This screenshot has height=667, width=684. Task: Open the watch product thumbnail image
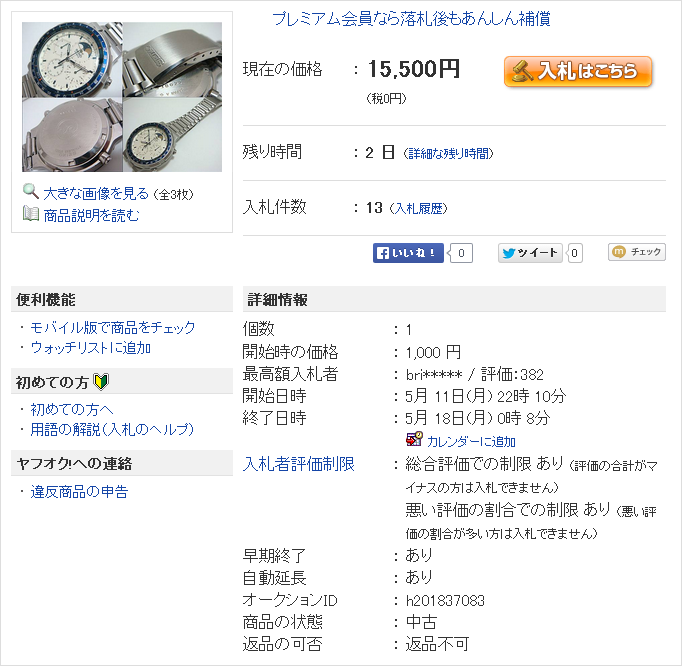point(122,97)
